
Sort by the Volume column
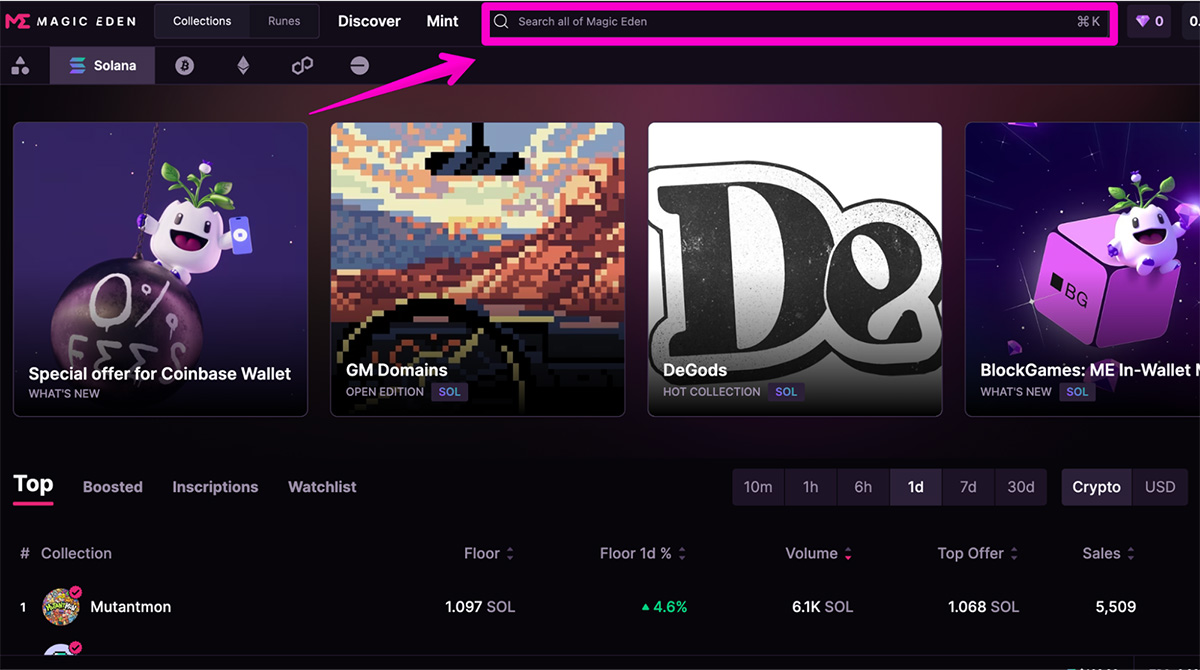click(819, 553)
